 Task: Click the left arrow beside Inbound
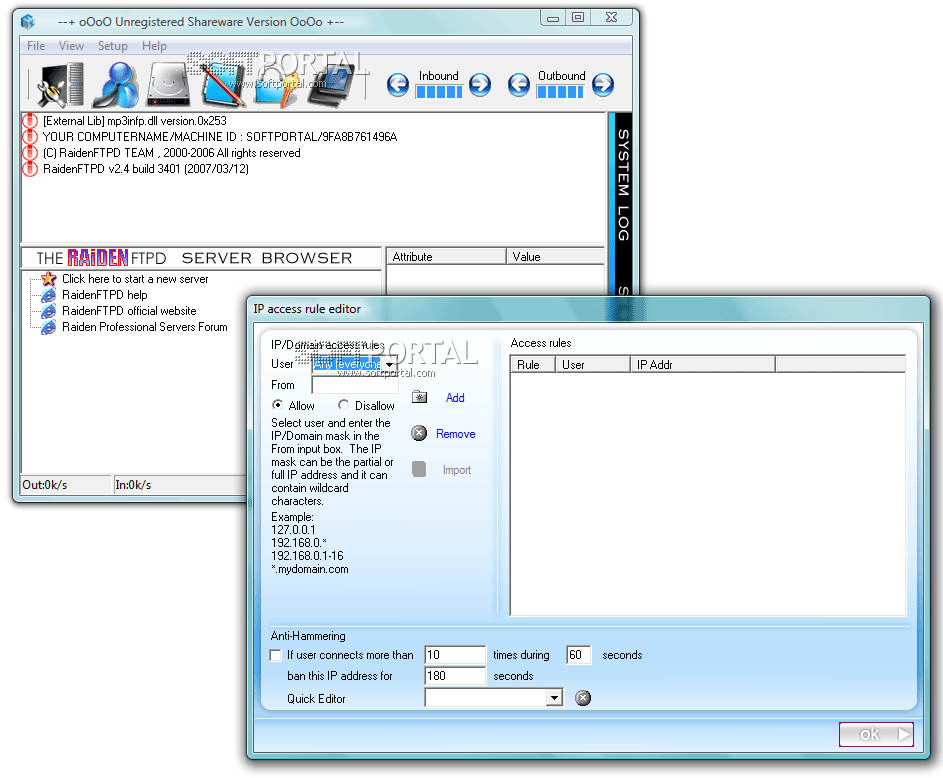(398, 85)
